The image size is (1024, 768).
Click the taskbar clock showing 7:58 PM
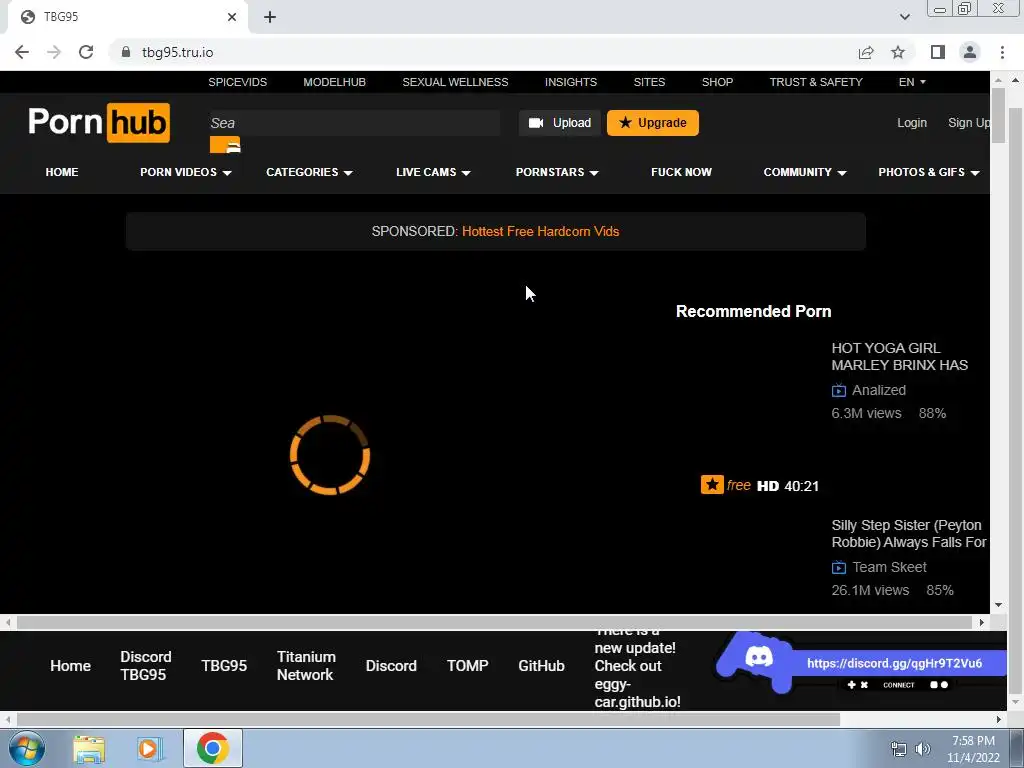coord(973,749)
